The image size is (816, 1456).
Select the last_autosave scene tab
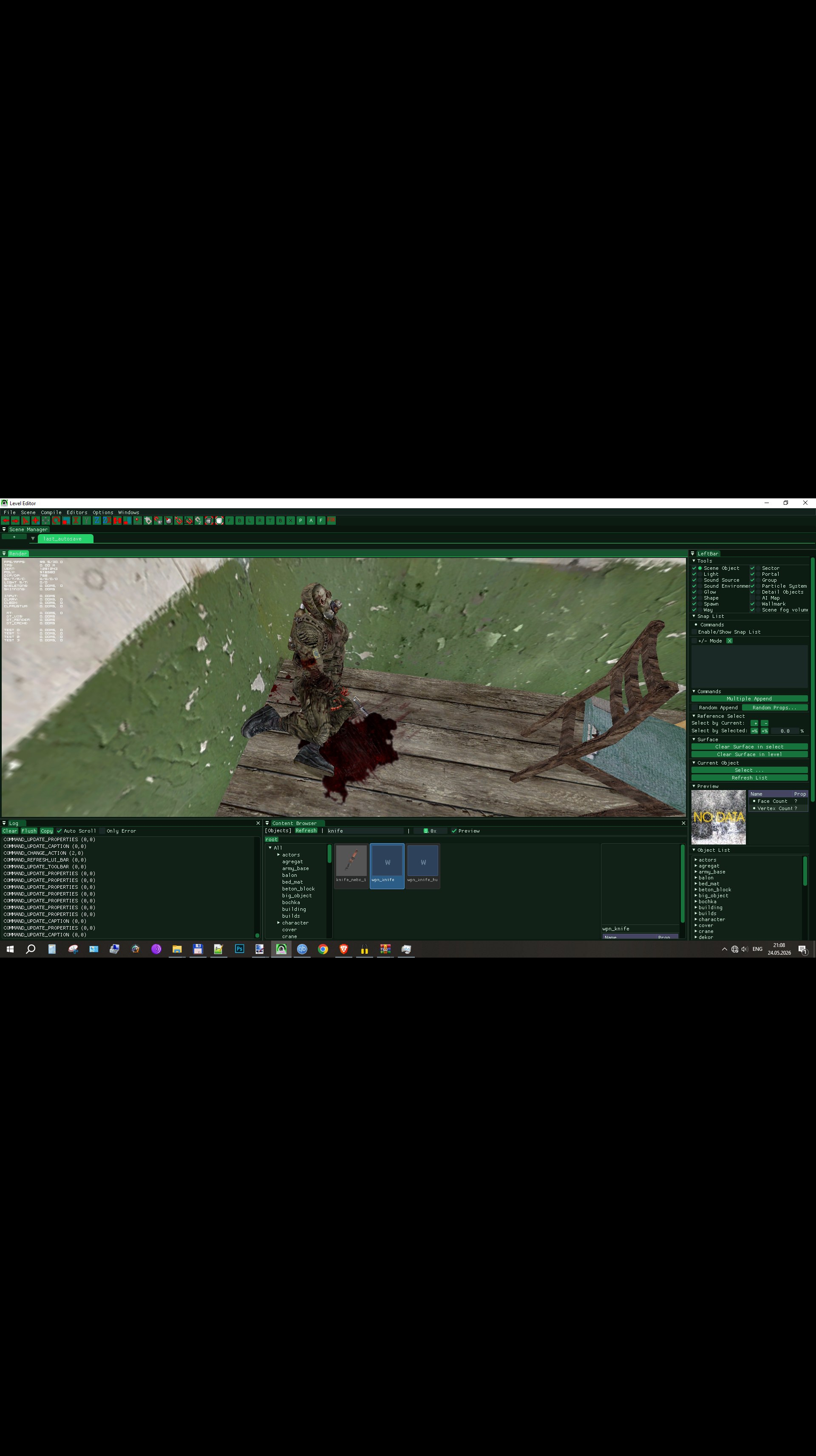click(x=65, y=539)
